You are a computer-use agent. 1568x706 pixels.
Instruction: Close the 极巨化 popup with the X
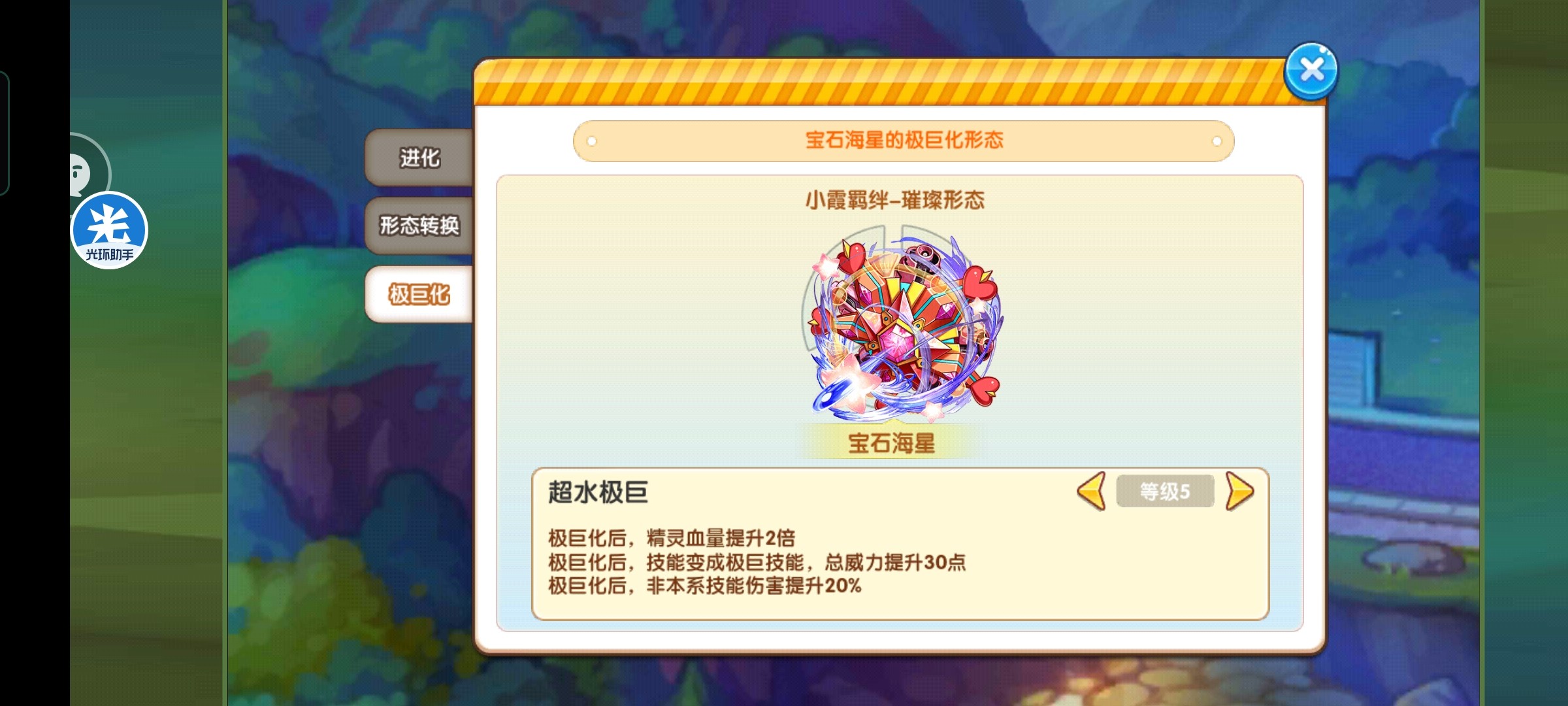[x=1311, y=71]
